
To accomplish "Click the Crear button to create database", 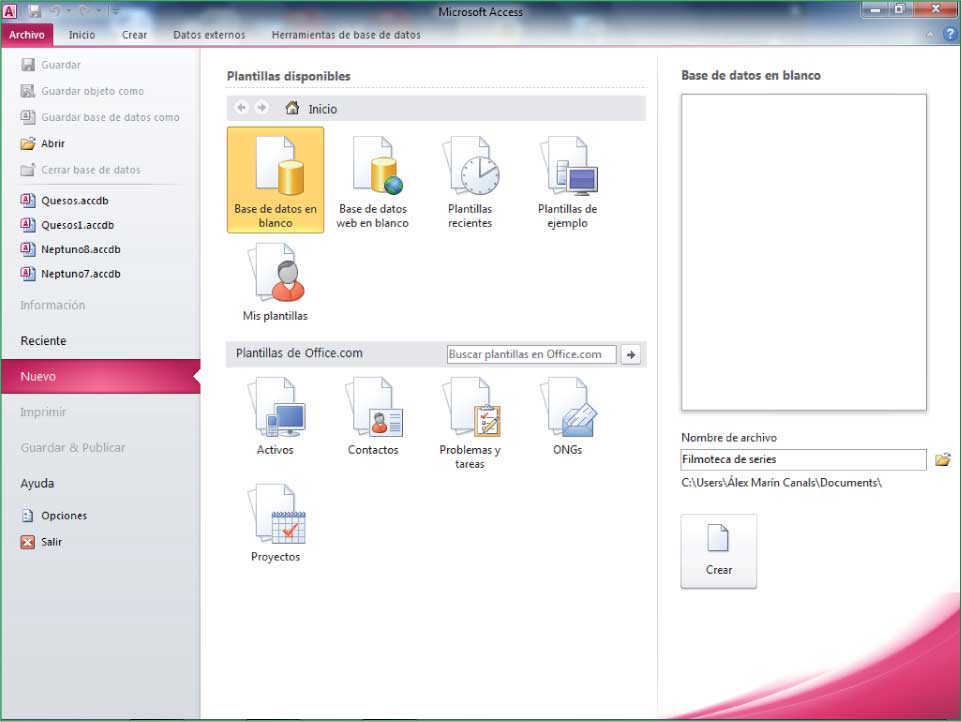I will coord(718,551).
